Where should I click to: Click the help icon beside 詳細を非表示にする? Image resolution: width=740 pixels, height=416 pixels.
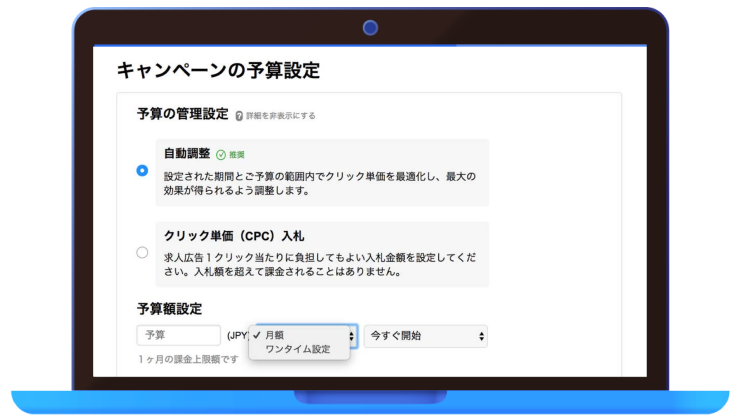click(239, 116)
